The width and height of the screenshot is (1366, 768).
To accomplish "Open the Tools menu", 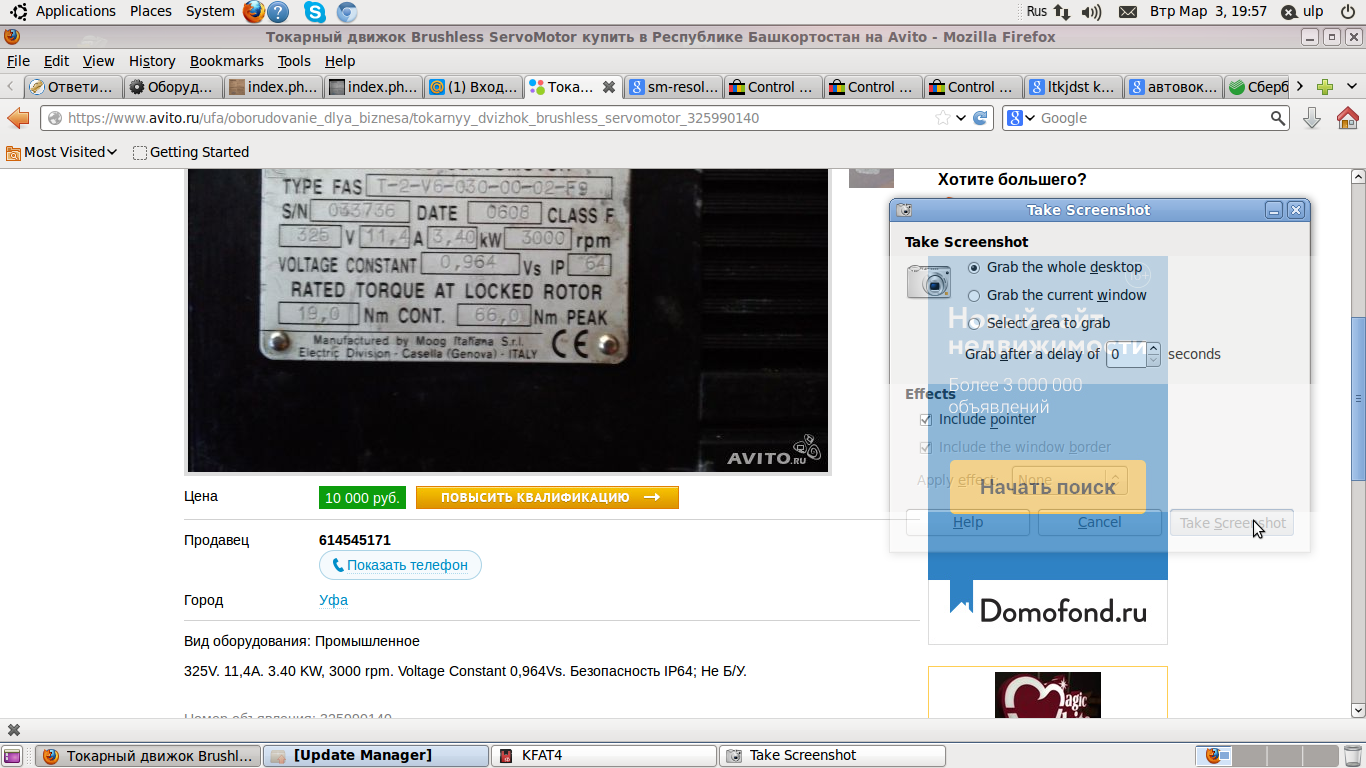I will (x=294, y=61).
